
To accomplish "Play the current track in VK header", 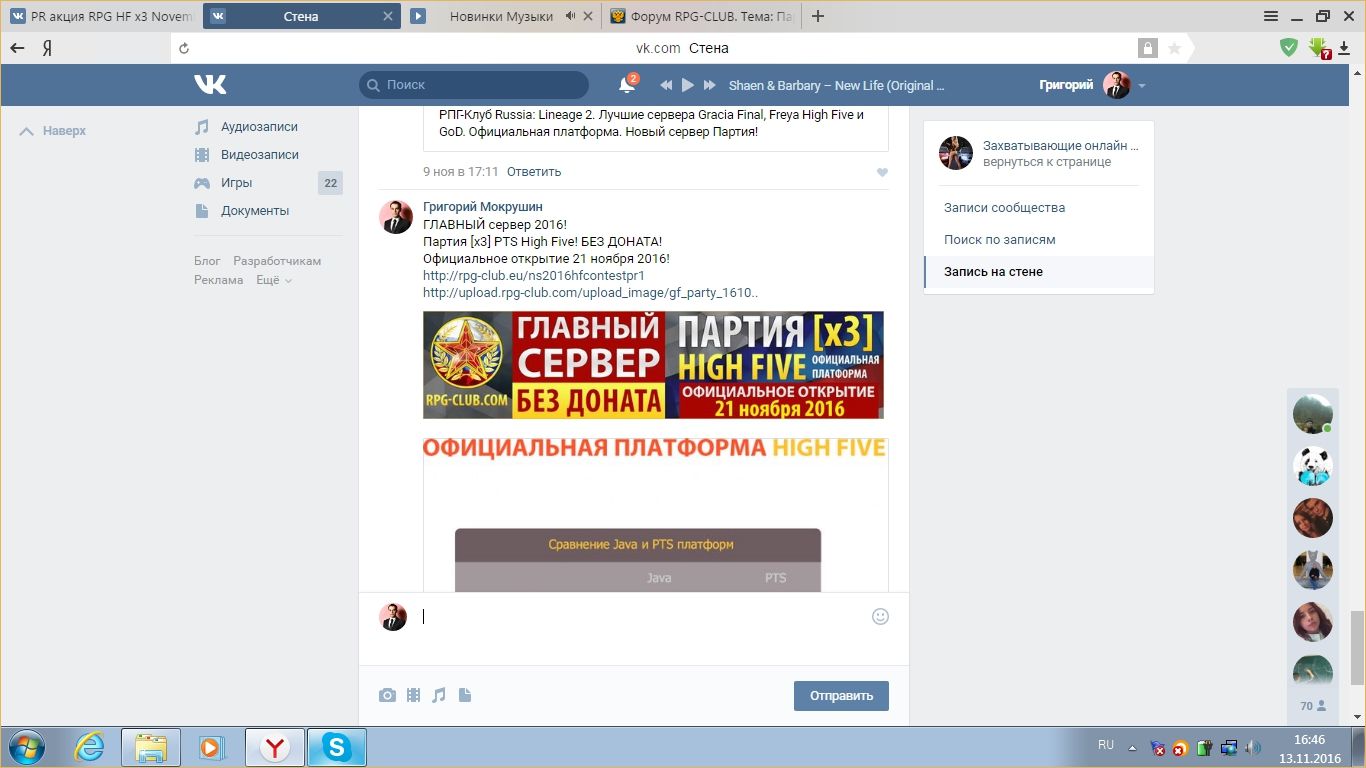I will [688, 85].
